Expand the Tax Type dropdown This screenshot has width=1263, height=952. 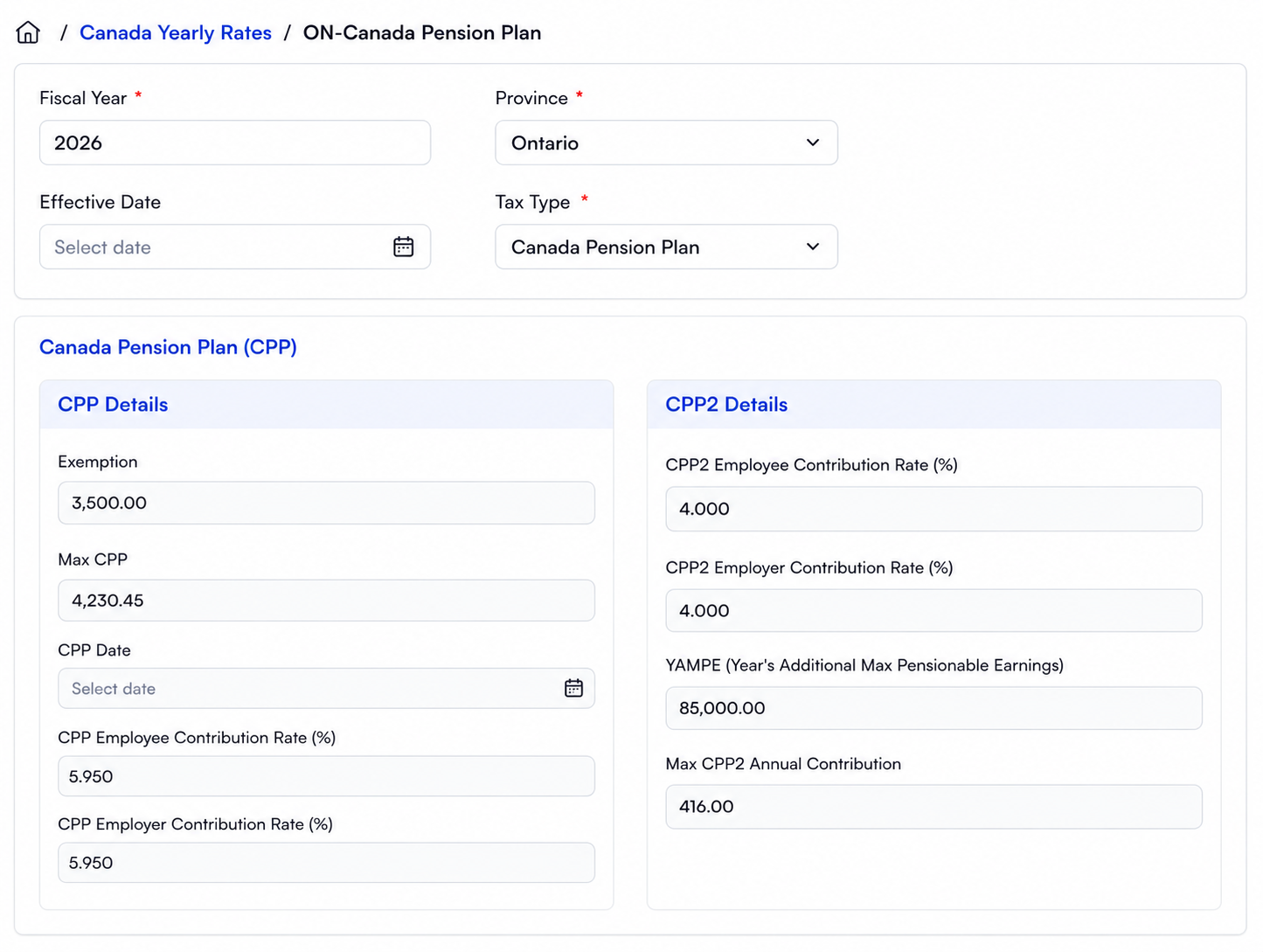[666, 247]
